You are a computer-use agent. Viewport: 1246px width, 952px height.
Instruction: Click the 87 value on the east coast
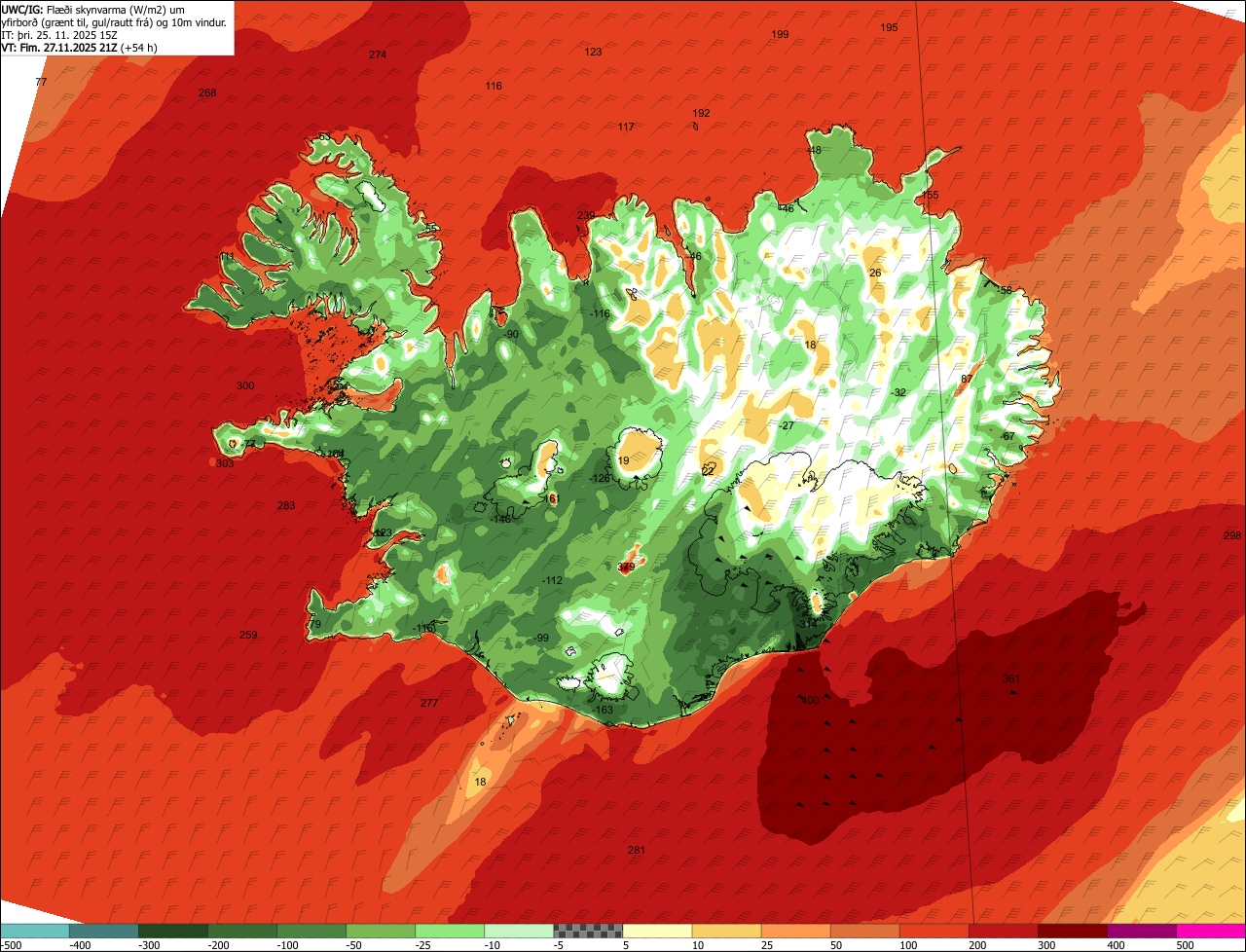[967, 379]
